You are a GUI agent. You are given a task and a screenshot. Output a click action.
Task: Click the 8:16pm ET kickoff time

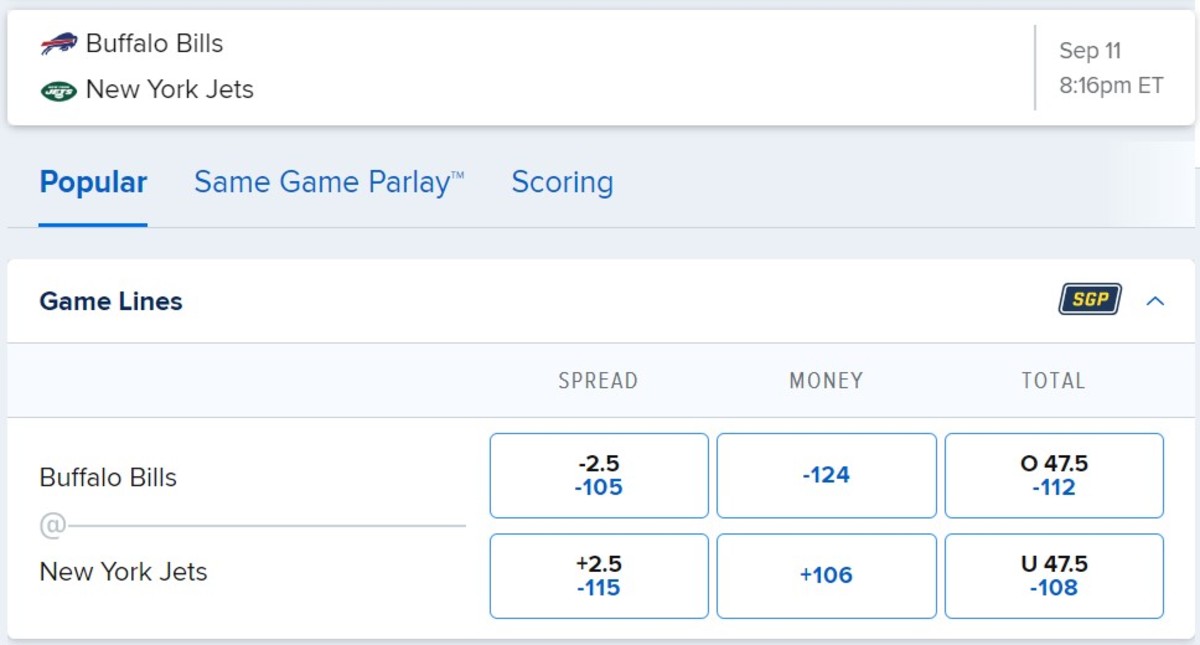click(1111, 86)
